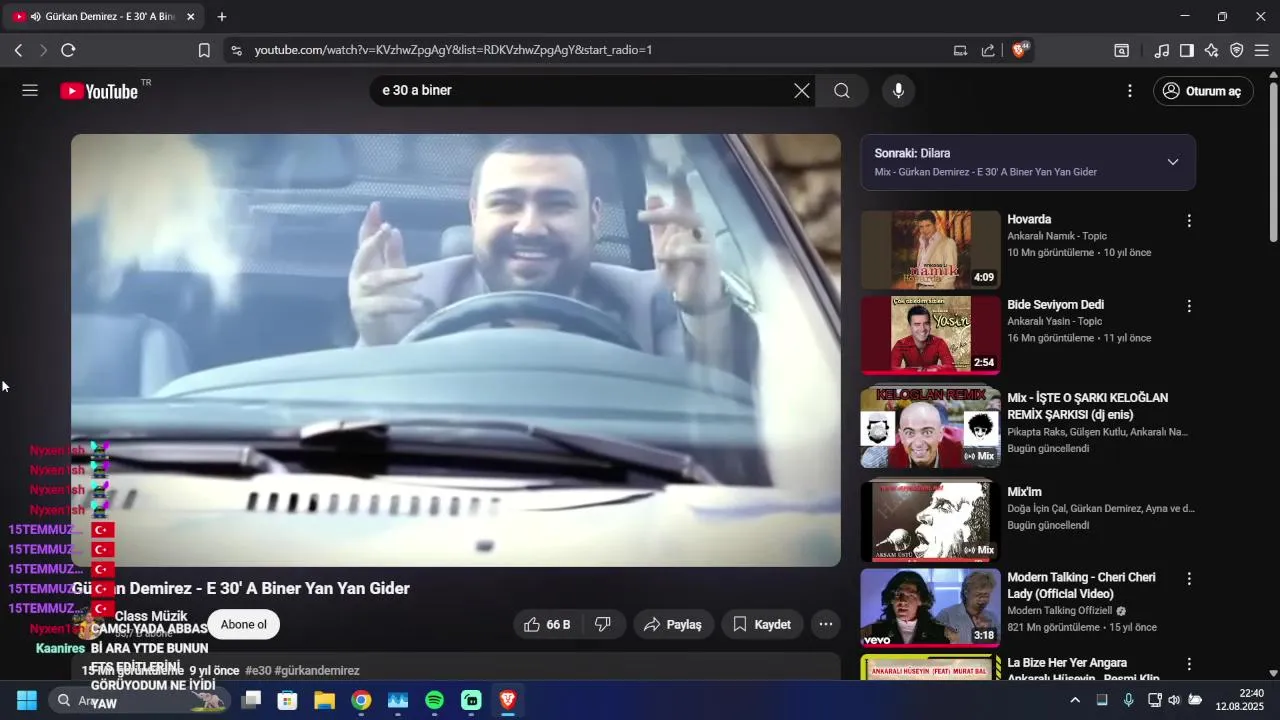Open Spotify from the taskbar
The image size is (1280, 720).
coord(434,700)
